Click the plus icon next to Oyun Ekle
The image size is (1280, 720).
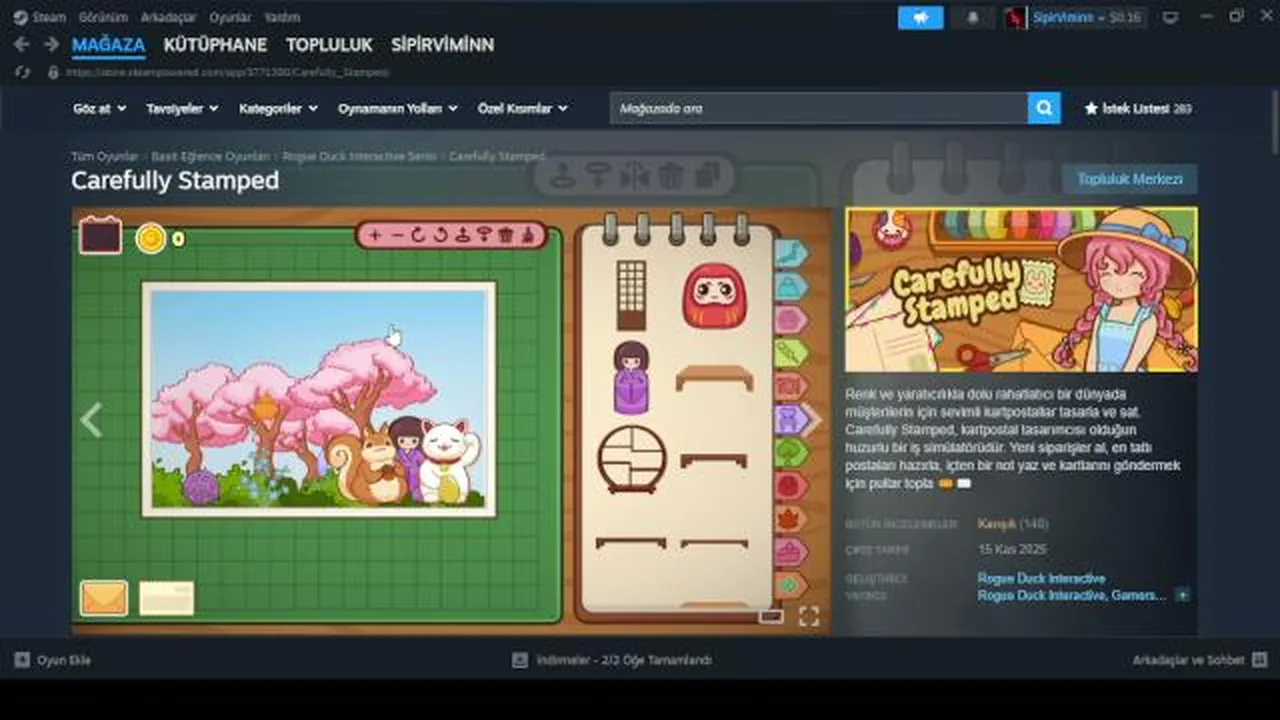coord(22,660)
